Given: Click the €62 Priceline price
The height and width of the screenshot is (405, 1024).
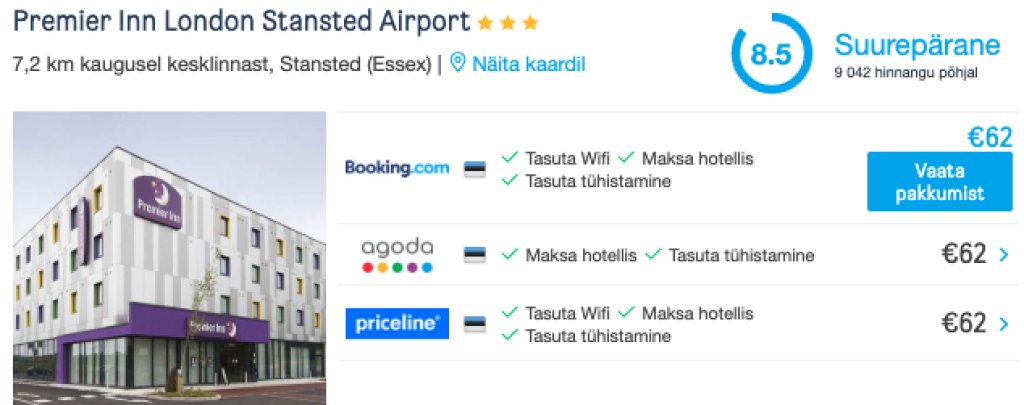Looking at the screenshot, I should click(964, 324).
